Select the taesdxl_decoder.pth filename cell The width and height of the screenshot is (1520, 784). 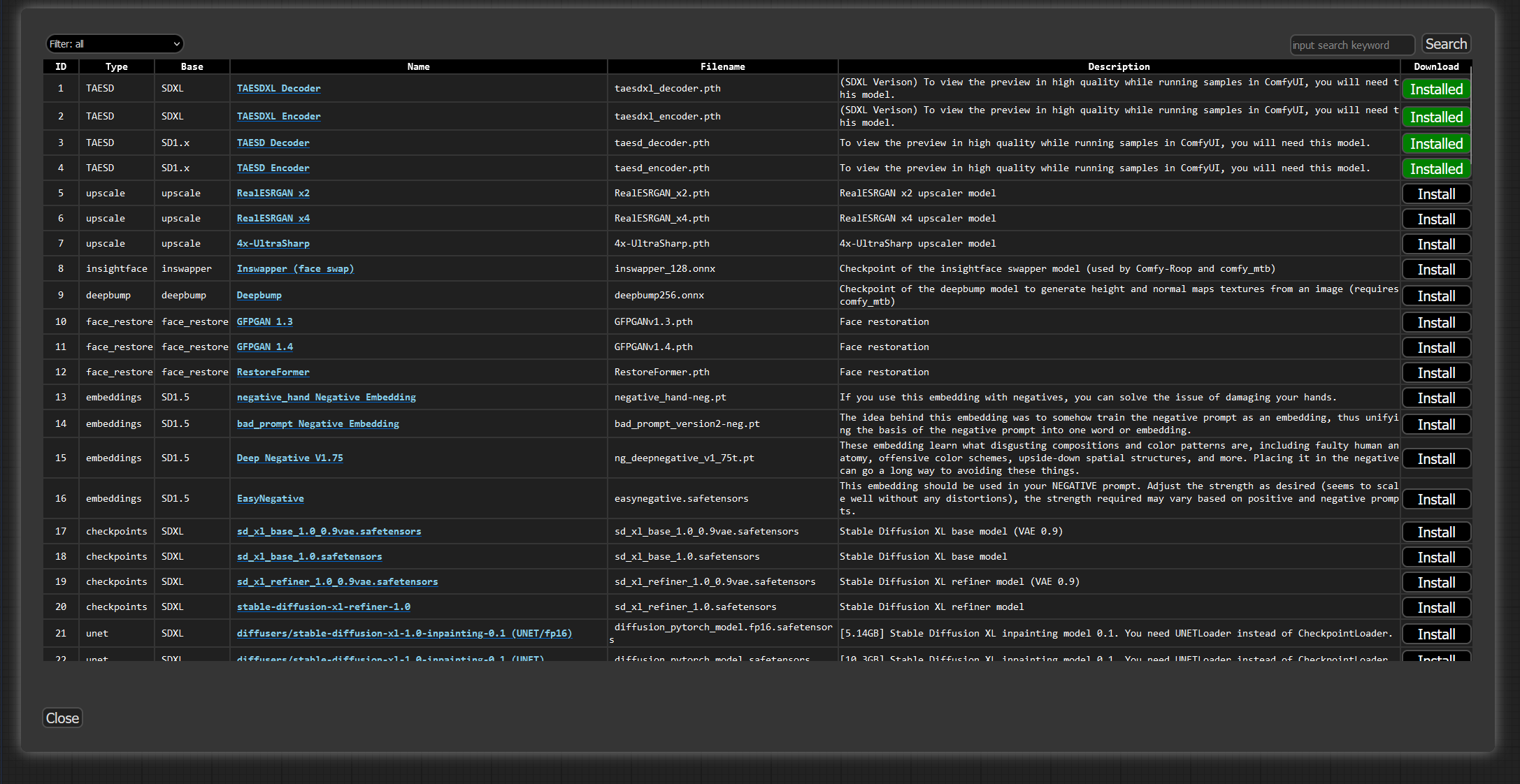coord(723,88)
